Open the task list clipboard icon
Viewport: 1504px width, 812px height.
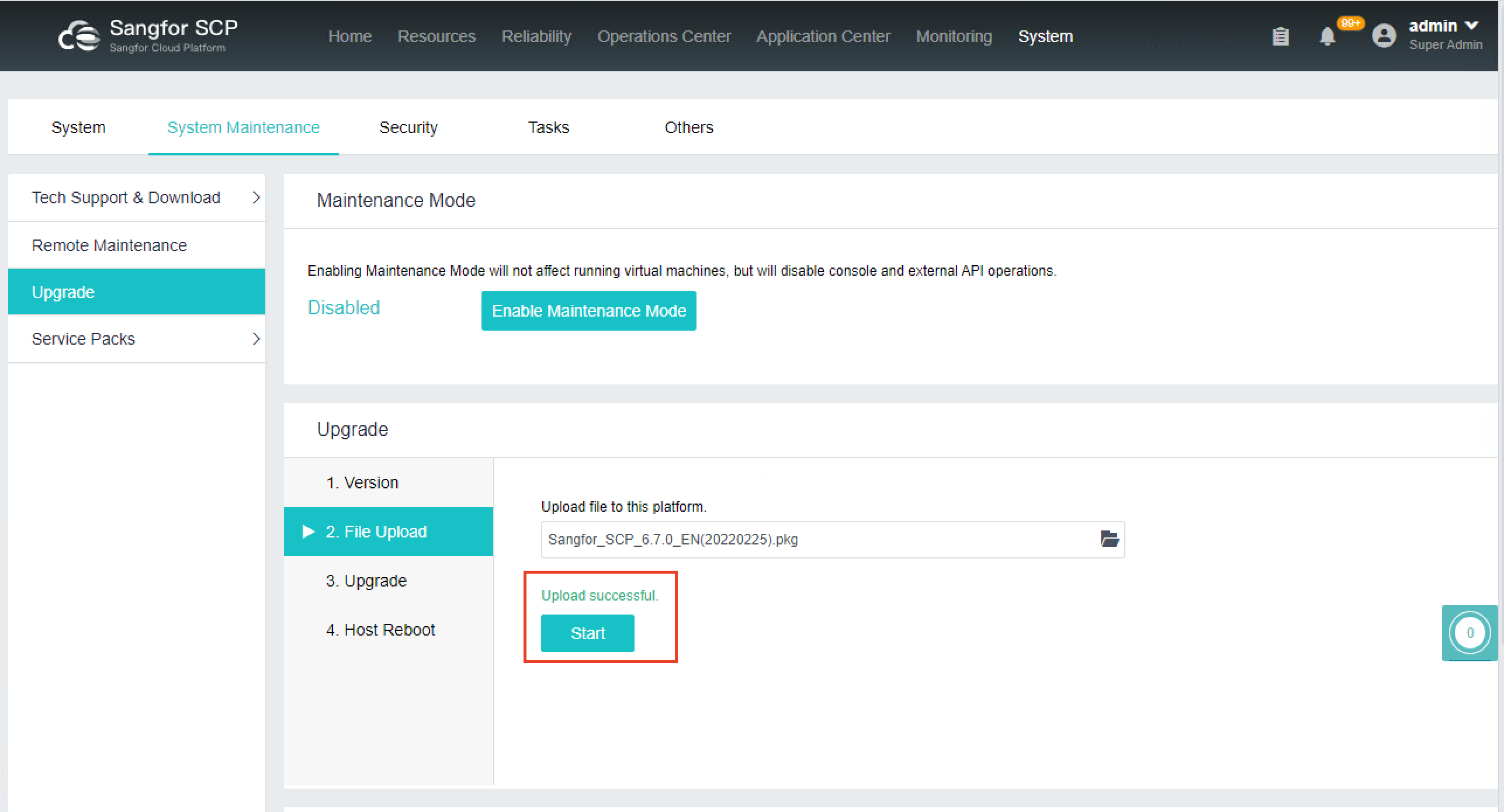1280,36
